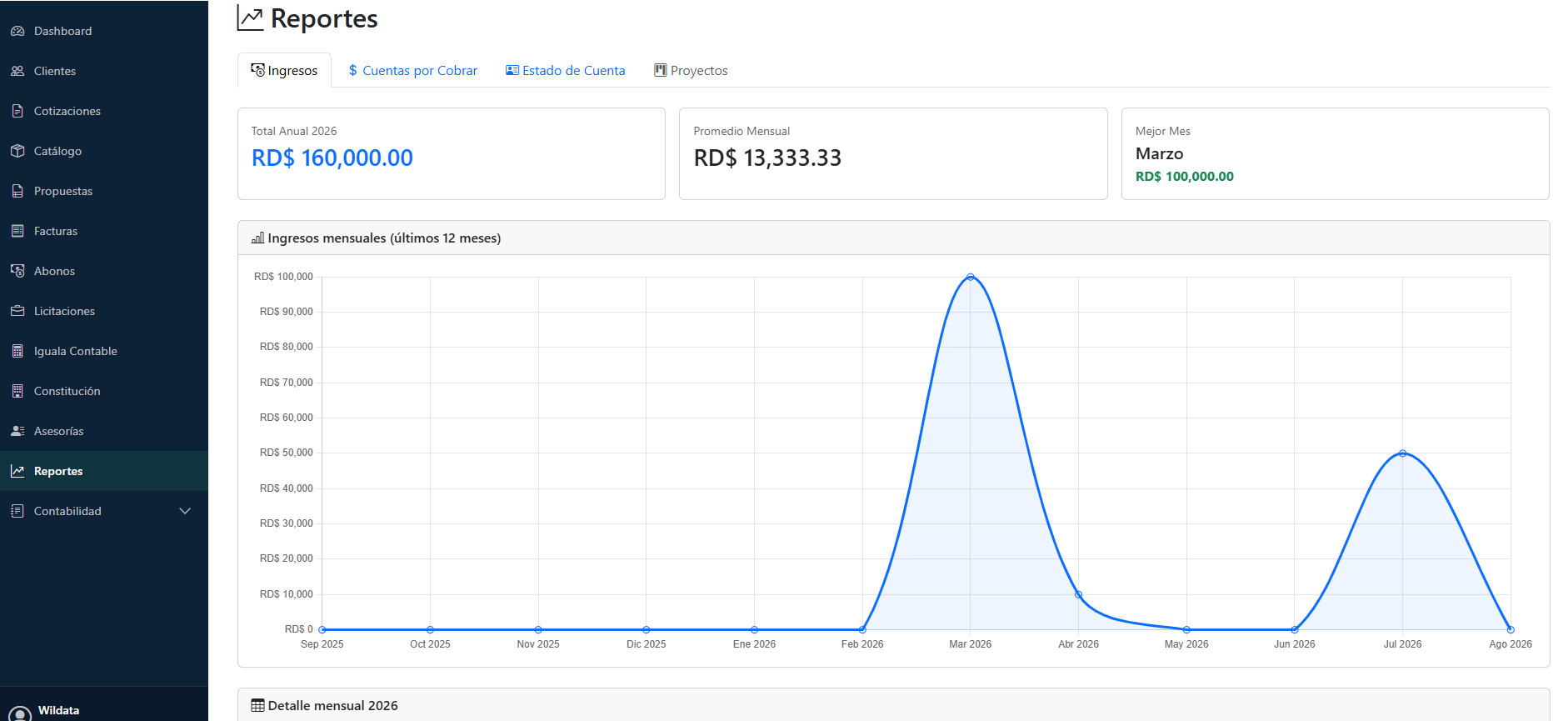
Task: Select the Asesorías person icon
Action: [17, 431]
